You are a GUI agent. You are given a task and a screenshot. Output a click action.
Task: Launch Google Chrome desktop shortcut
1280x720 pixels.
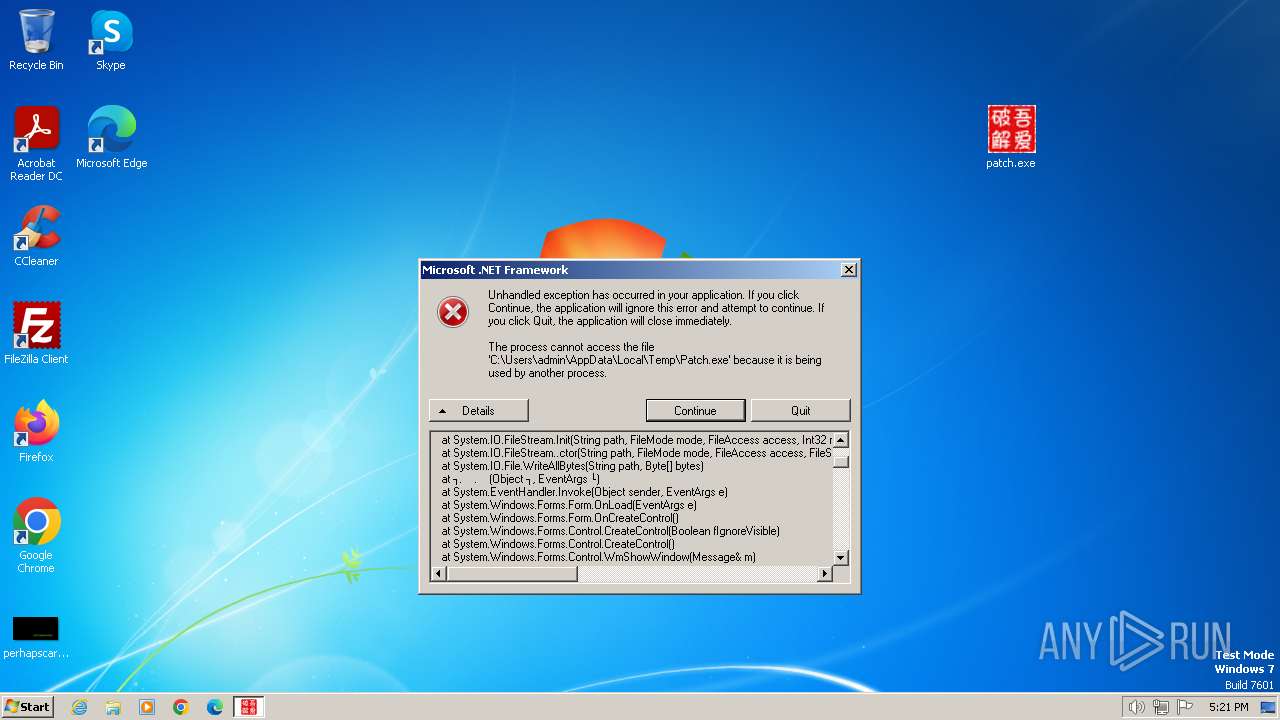click(x=36, y=535)
